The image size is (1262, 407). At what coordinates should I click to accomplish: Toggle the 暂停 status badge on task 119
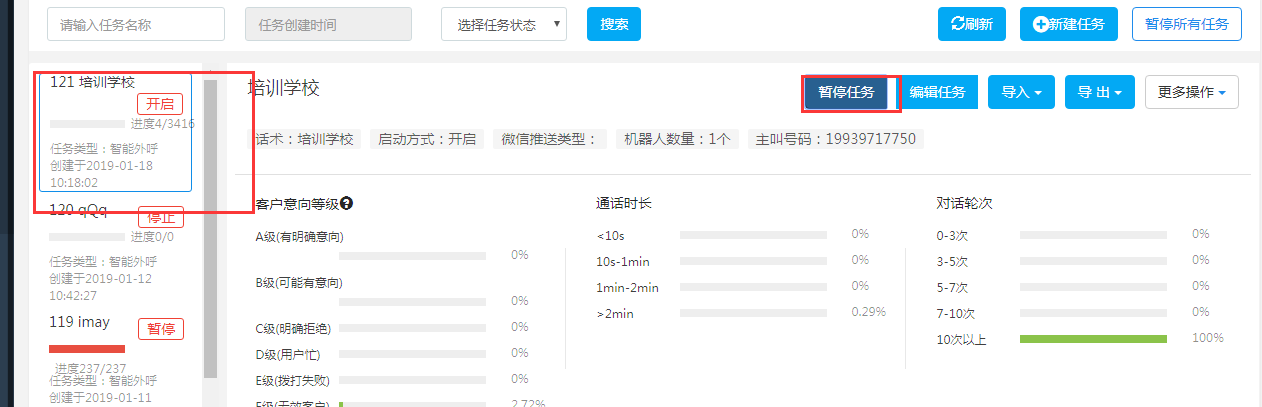pyautogui.click(x=160, y=329)
